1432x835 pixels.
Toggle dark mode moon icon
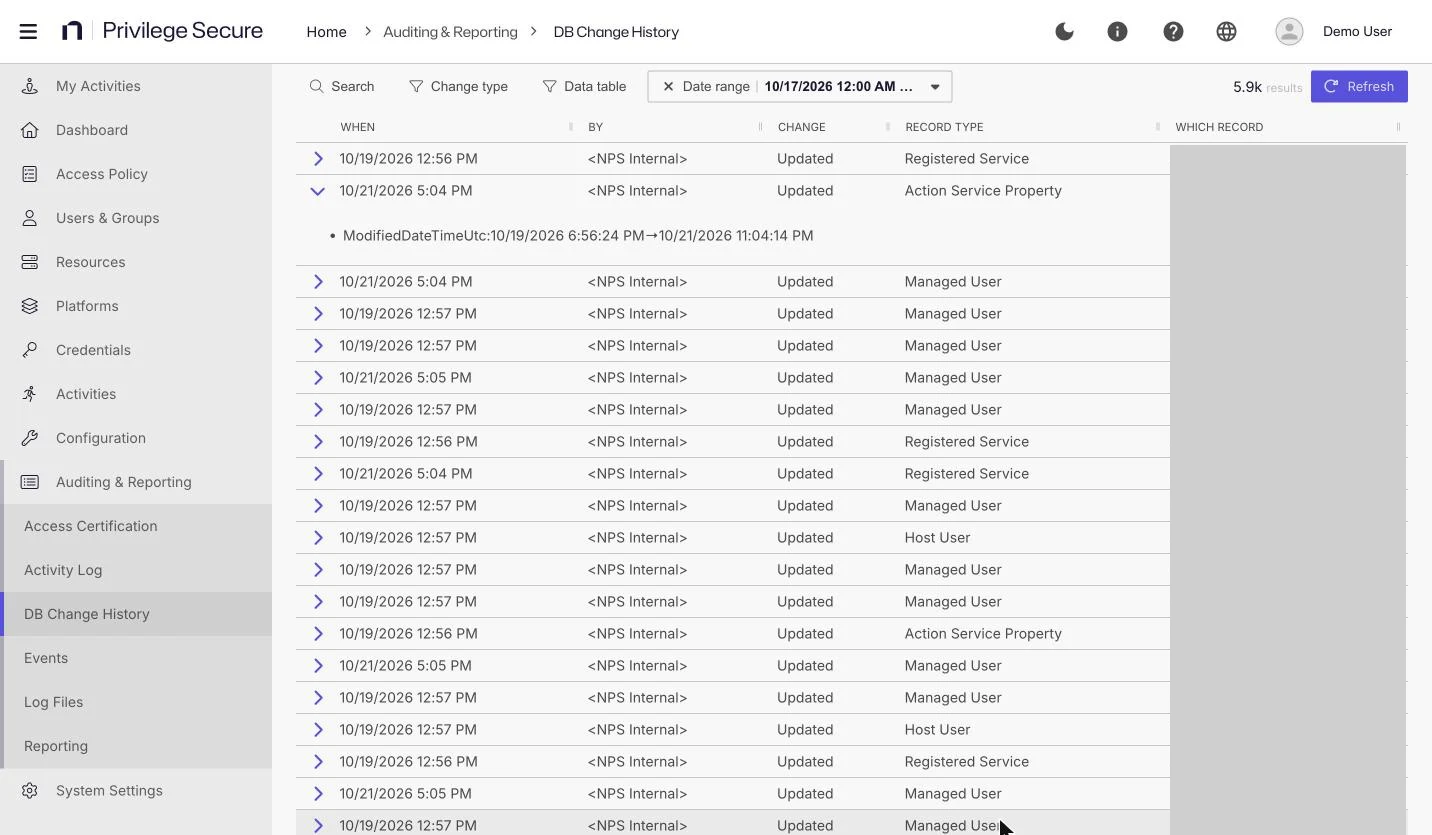1064,31
